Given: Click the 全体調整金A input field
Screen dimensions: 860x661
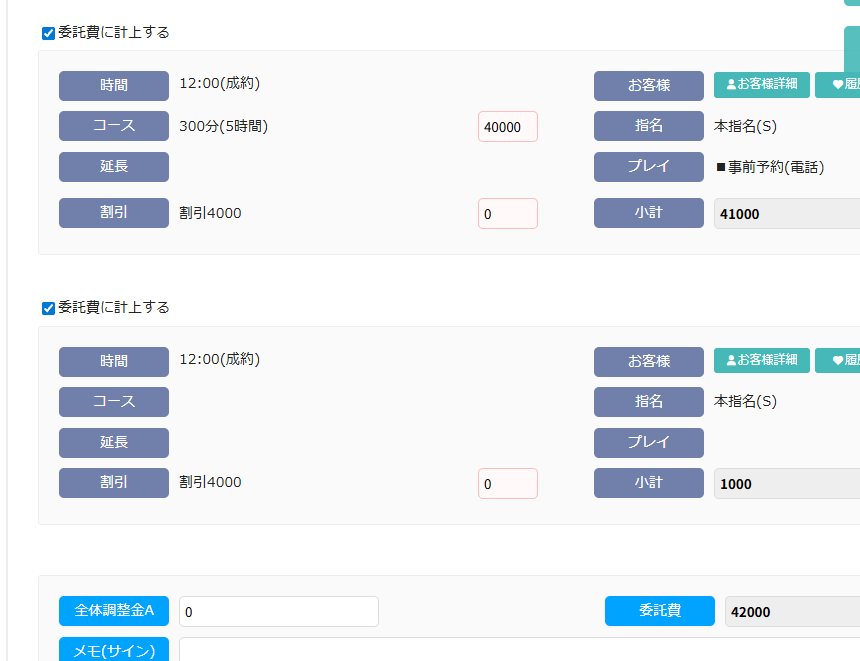Looking at the screenshot, I should click(x=278, y=611).
